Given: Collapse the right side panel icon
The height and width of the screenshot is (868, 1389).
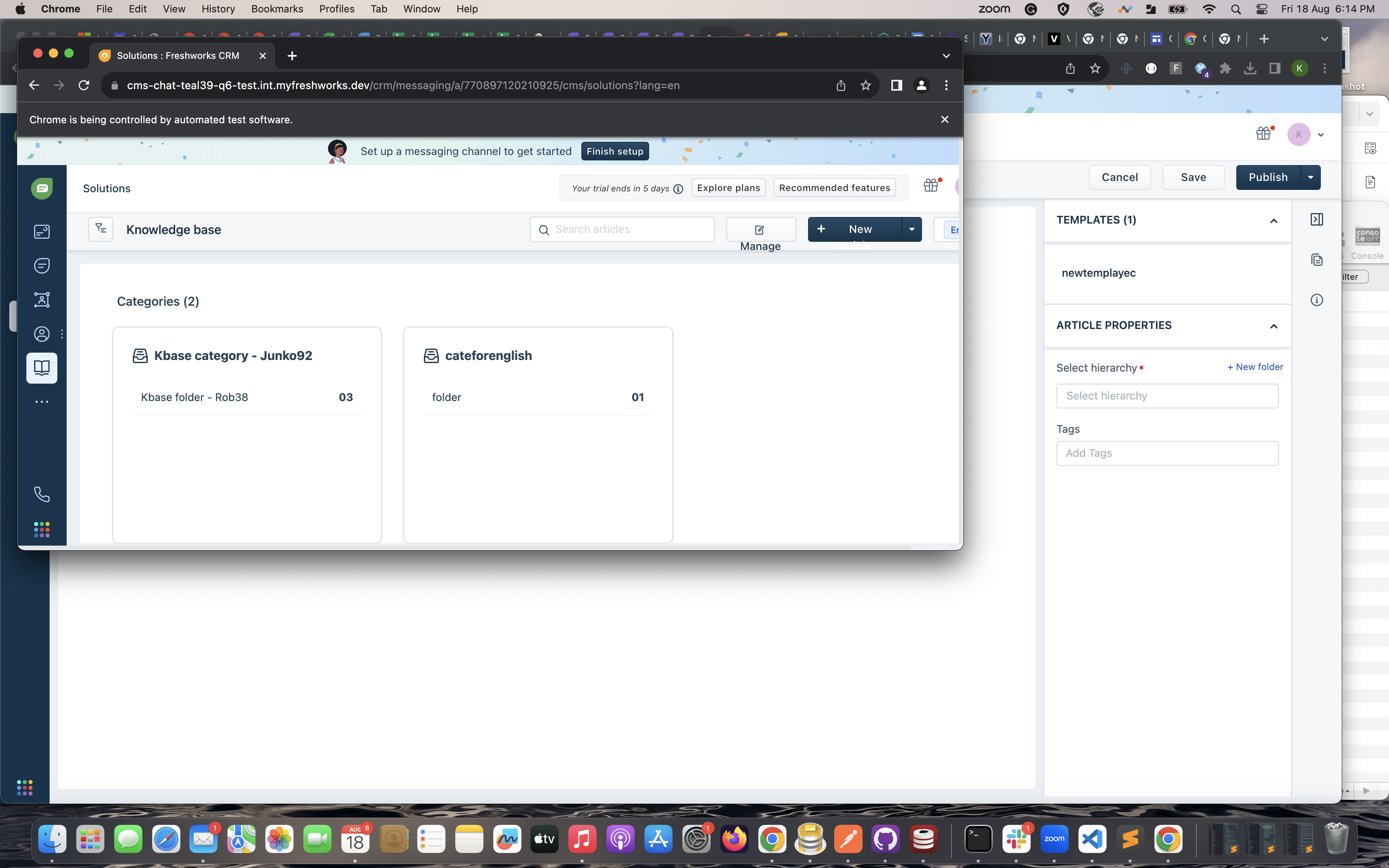Looking at the screenshot, I should (1317, 219).
